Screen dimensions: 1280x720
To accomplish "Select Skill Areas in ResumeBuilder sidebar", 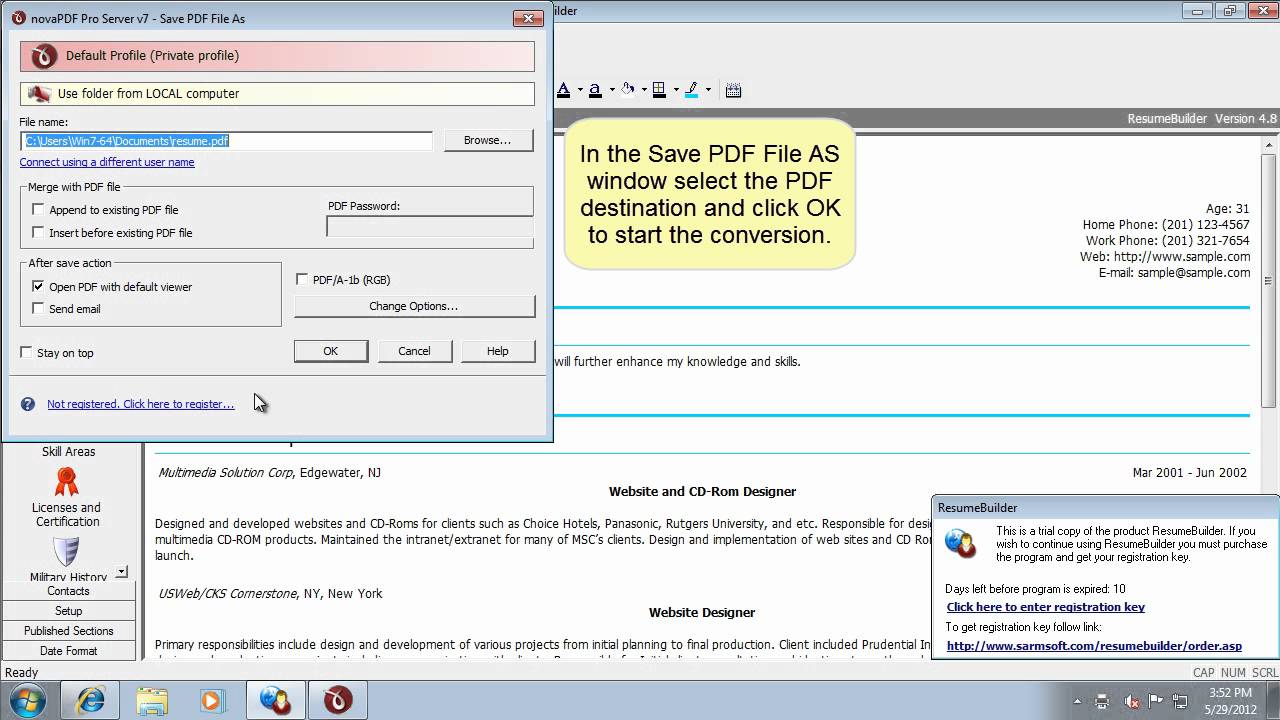I will click(x=69, y=452).
